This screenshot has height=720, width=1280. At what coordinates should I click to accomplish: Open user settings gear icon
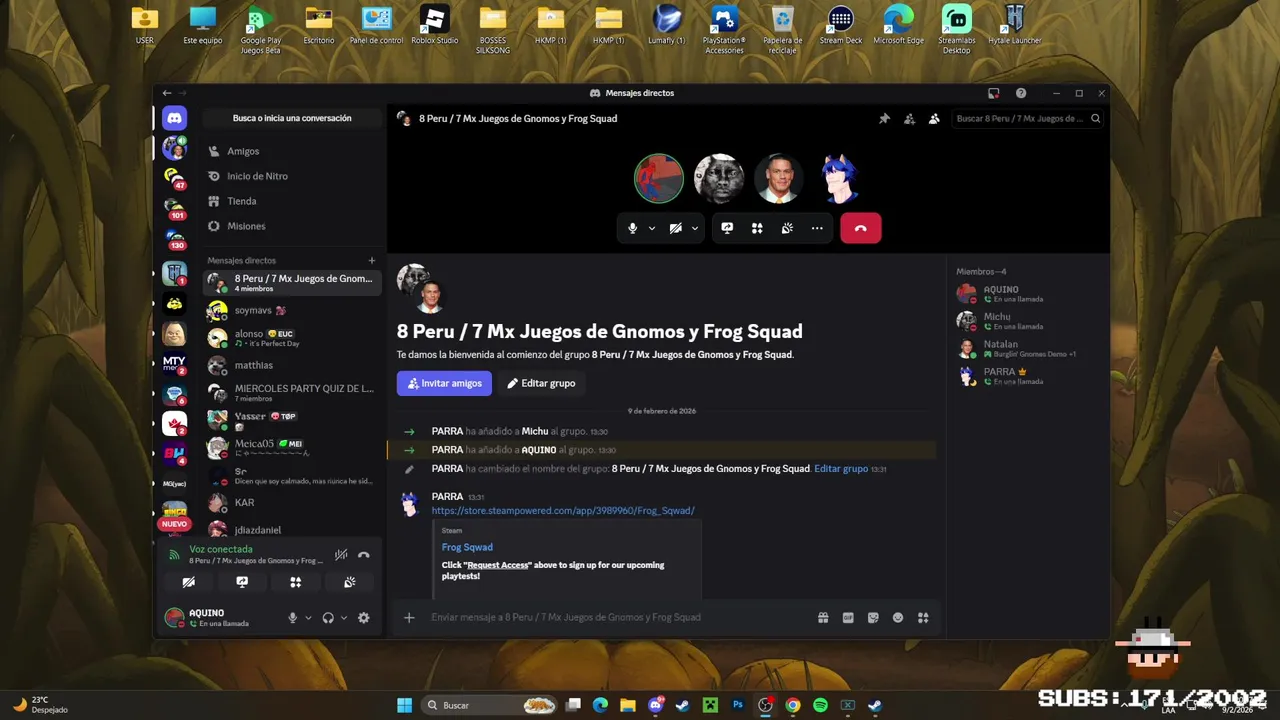coord(364,618)
